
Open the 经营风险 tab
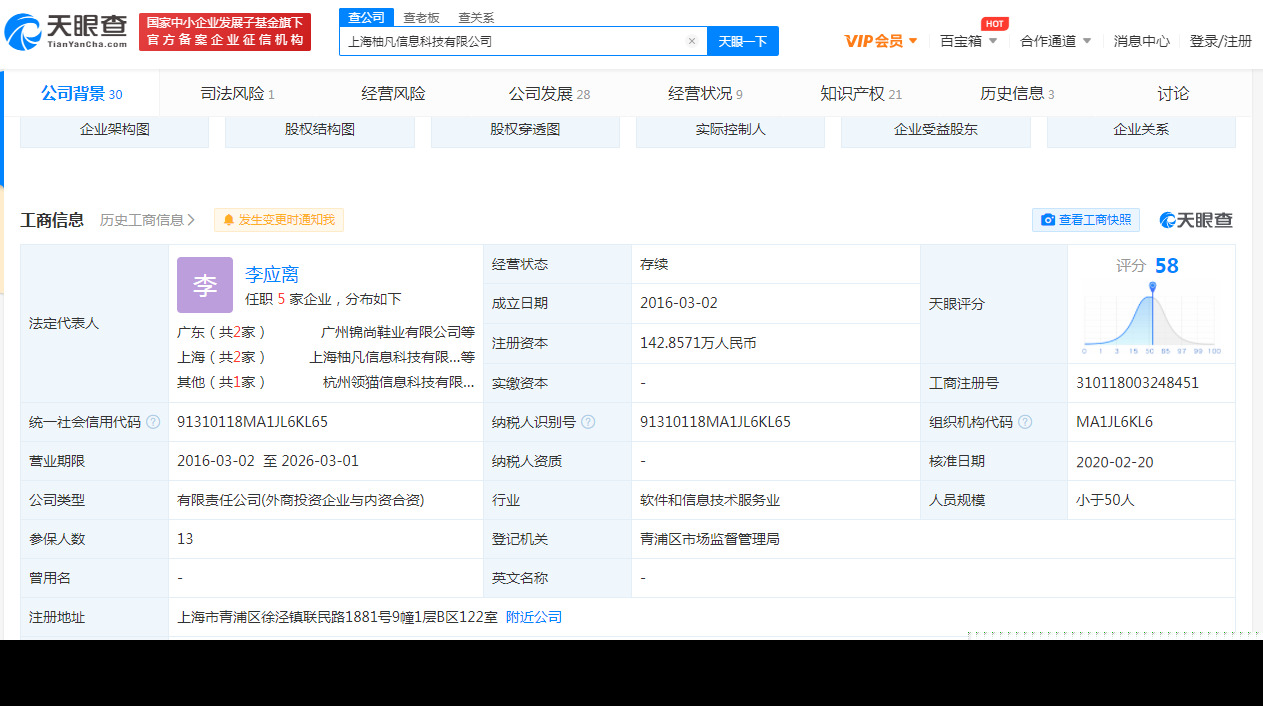(393, 94)
